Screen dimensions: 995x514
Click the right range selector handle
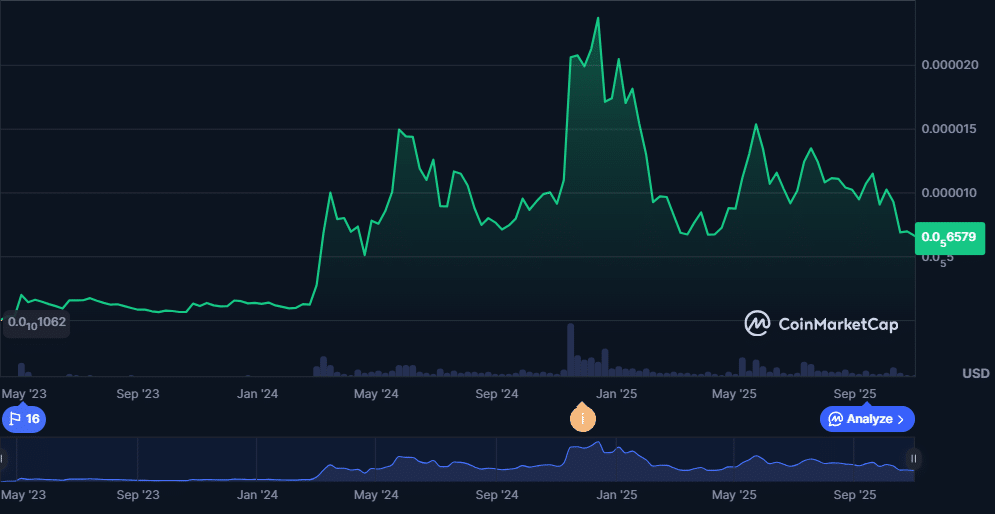point(913,459)
